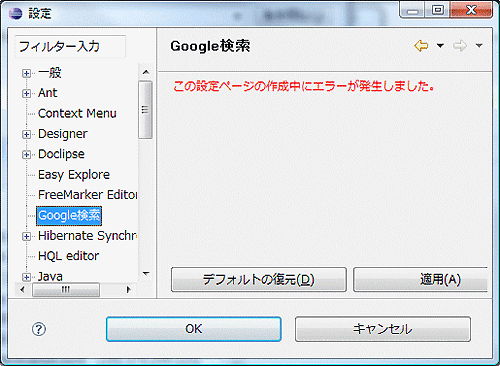The height and width of the screenshot is (366, 500).
Task: Expand the Hibernate Synchronizer tree node
Action: pos(26,236)
